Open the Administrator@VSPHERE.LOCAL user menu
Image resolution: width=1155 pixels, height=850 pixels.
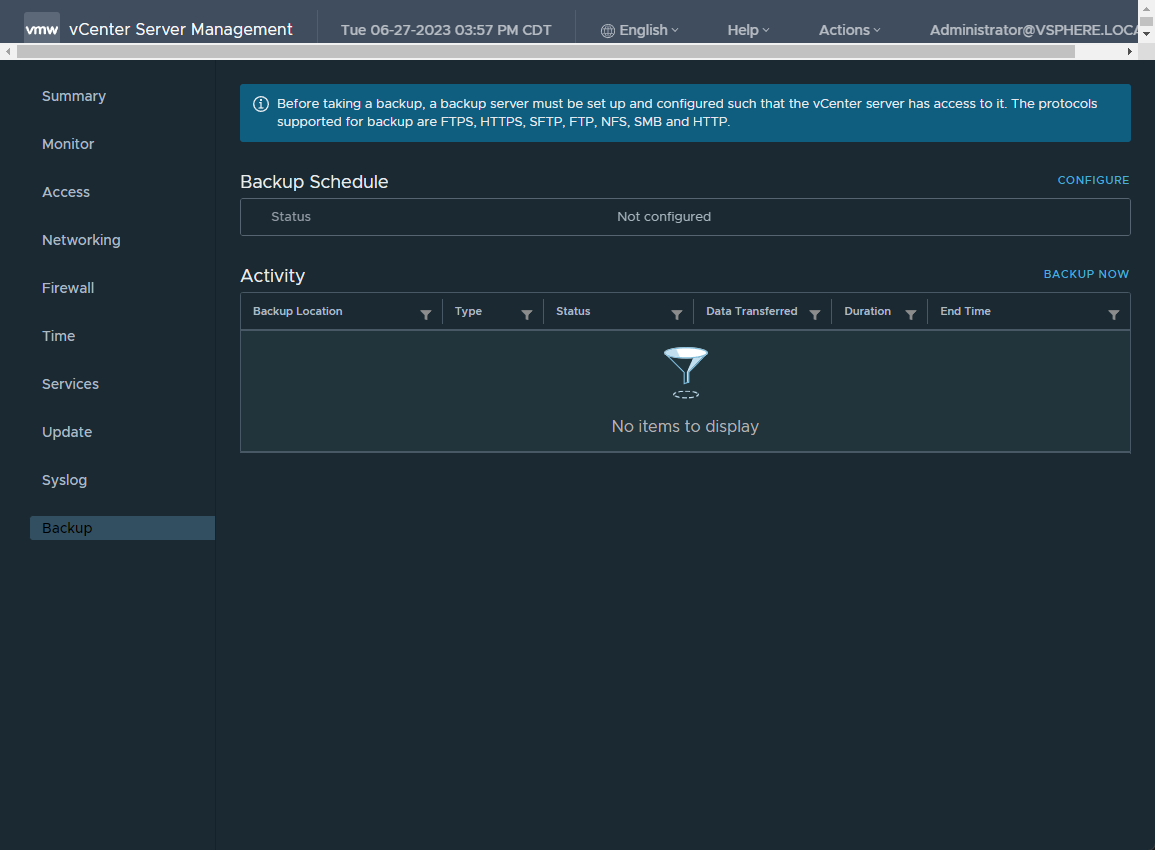coord(1033,30)
